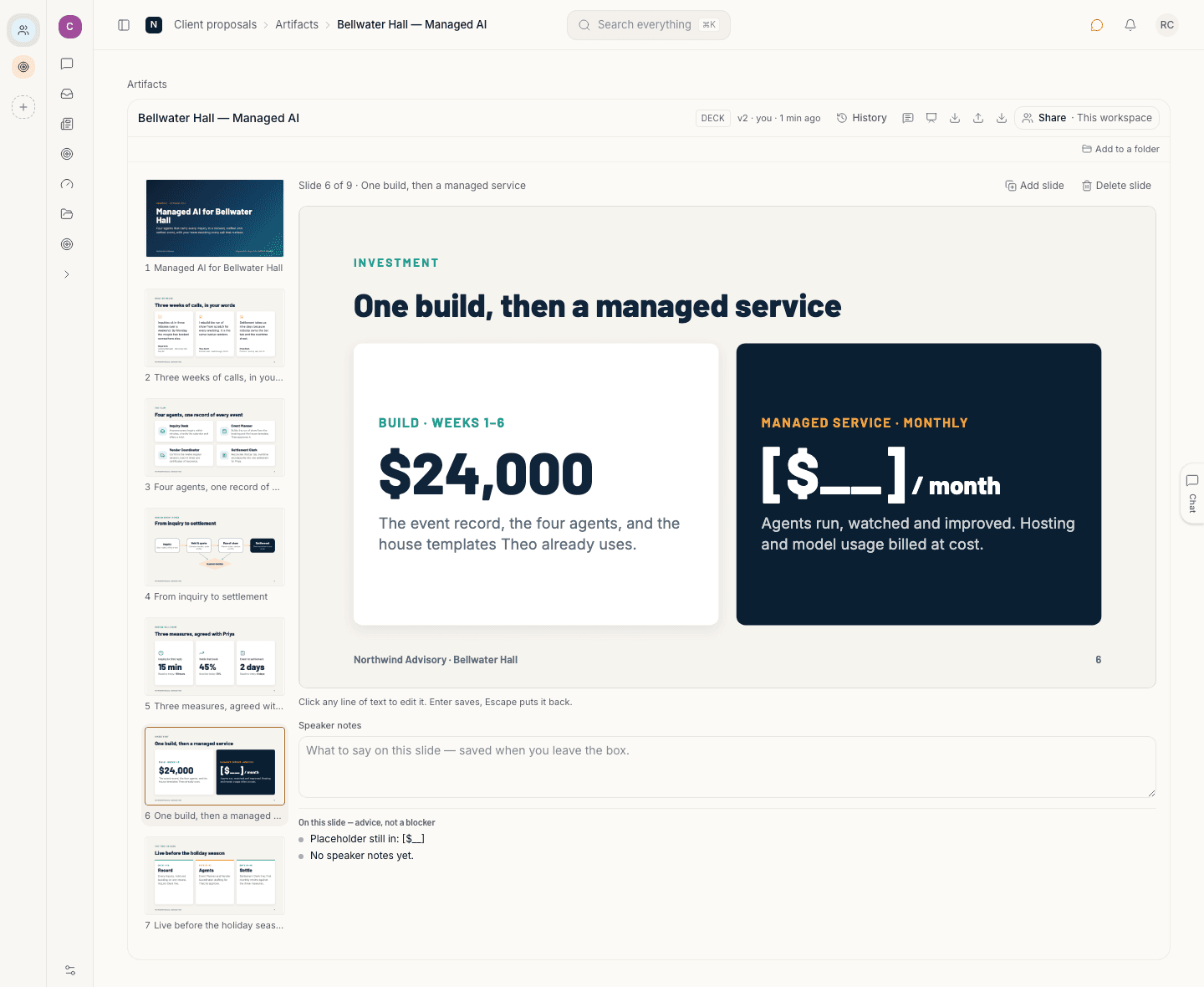Select slide 5 Three measures thumbnail
Screen dimensions: 1204x987
point(215,657)
